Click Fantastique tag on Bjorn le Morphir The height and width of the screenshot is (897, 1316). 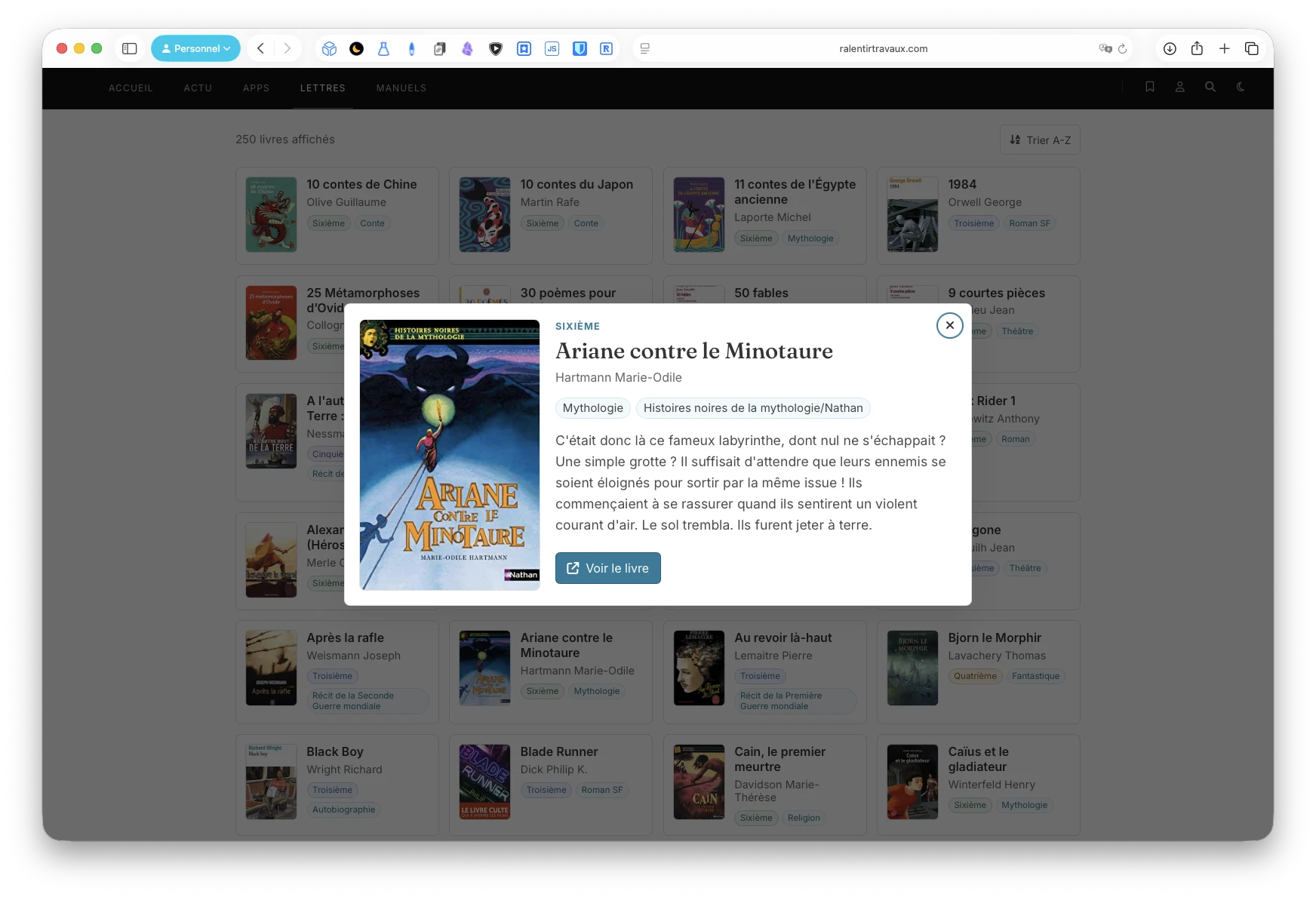tap(1035, 676)
